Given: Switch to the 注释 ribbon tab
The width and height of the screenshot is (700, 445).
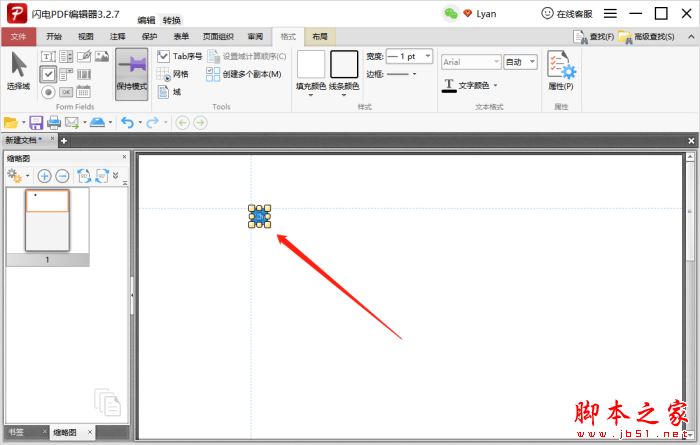Looking at the screenshot, I should click(x=118, y=37).
